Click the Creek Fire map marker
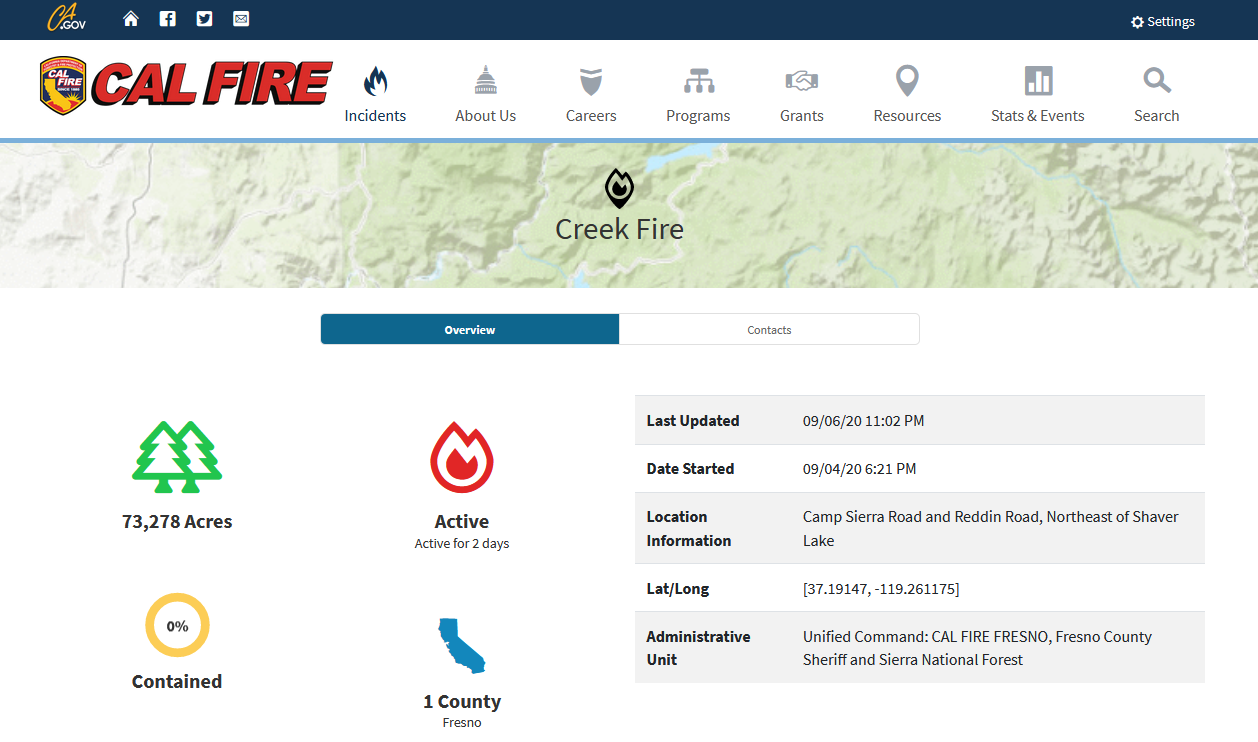This screenshot has height=742, width=1258. point(620,188)
